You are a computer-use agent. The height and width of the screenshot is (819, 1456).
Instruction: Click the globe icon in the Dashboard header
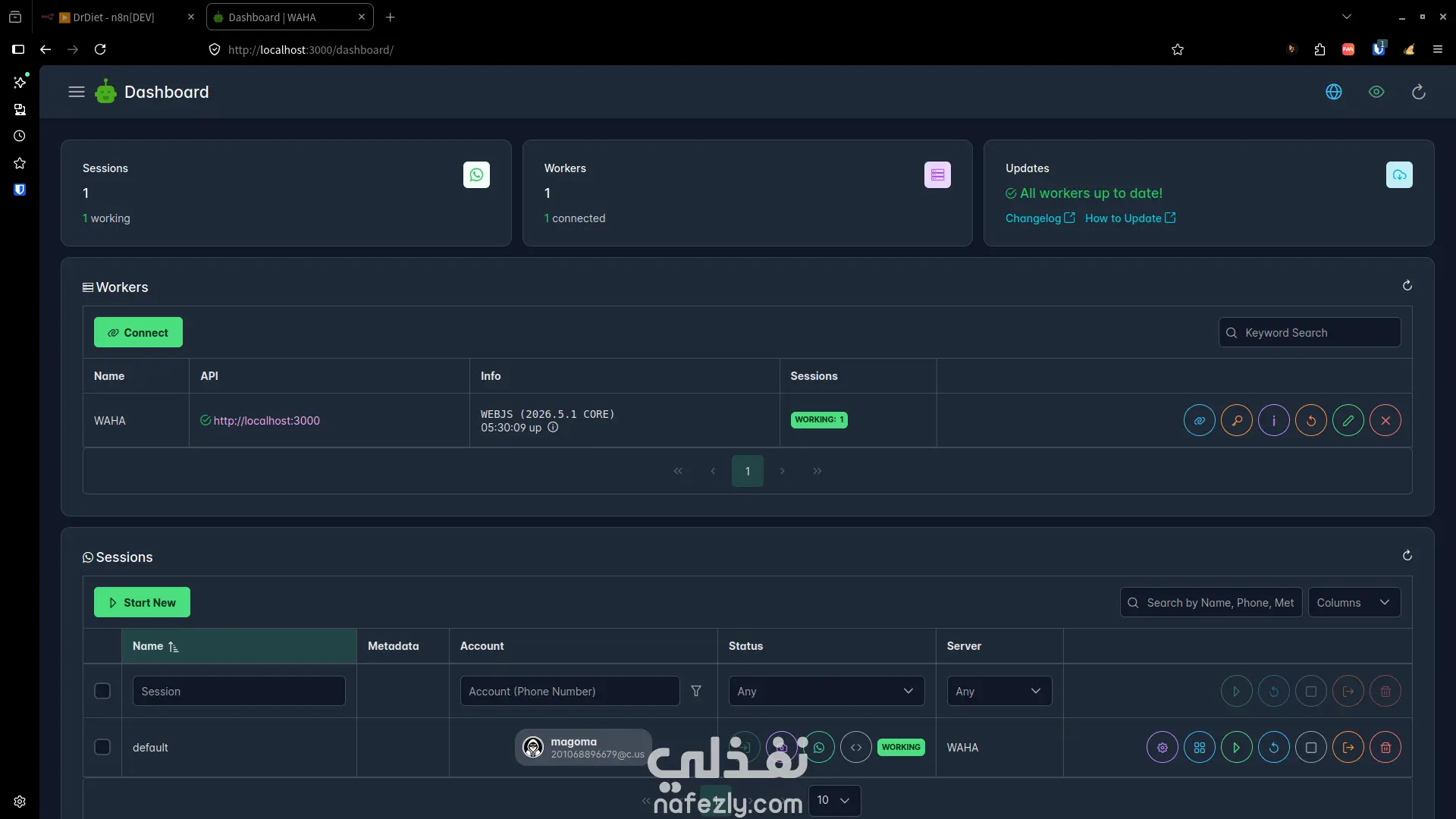[x=1334, y=92]
